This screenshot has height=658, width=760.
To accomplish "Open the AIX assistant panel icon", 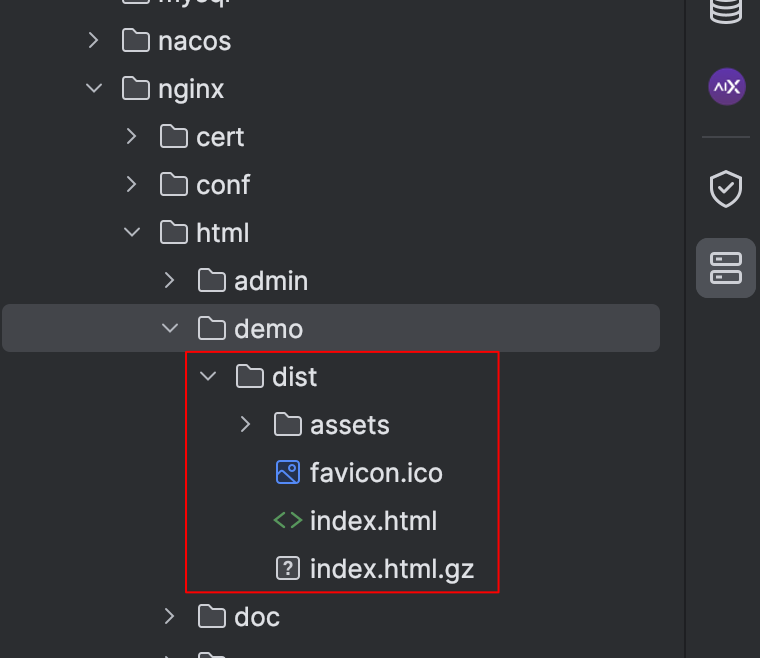I will click(x=726, y=87).
